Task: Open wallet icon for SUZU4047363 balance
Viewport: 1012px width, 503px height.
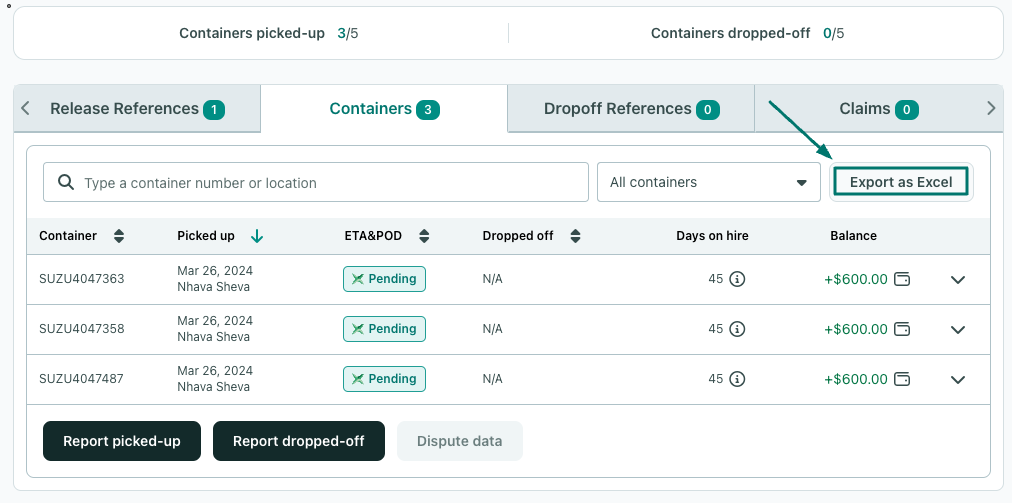Action: (902, 279)
